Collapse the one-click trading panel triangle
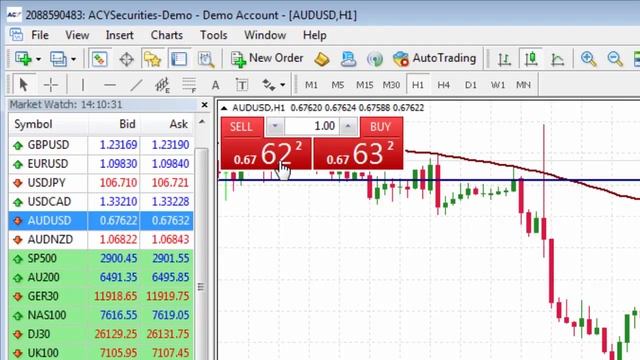This screenshot has height=360, width=640. [x=224, y=108]
